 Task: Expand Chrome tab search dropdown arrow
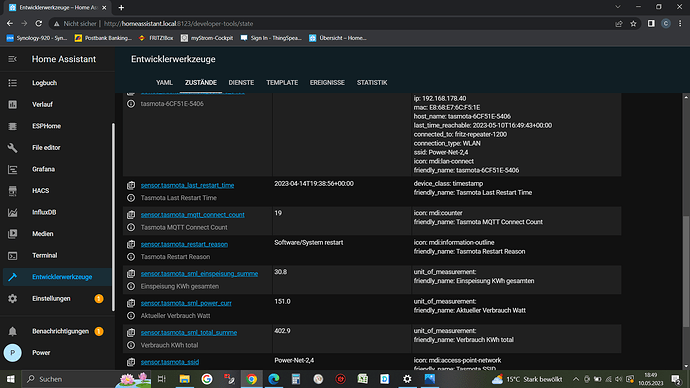(x=618, y=7)
